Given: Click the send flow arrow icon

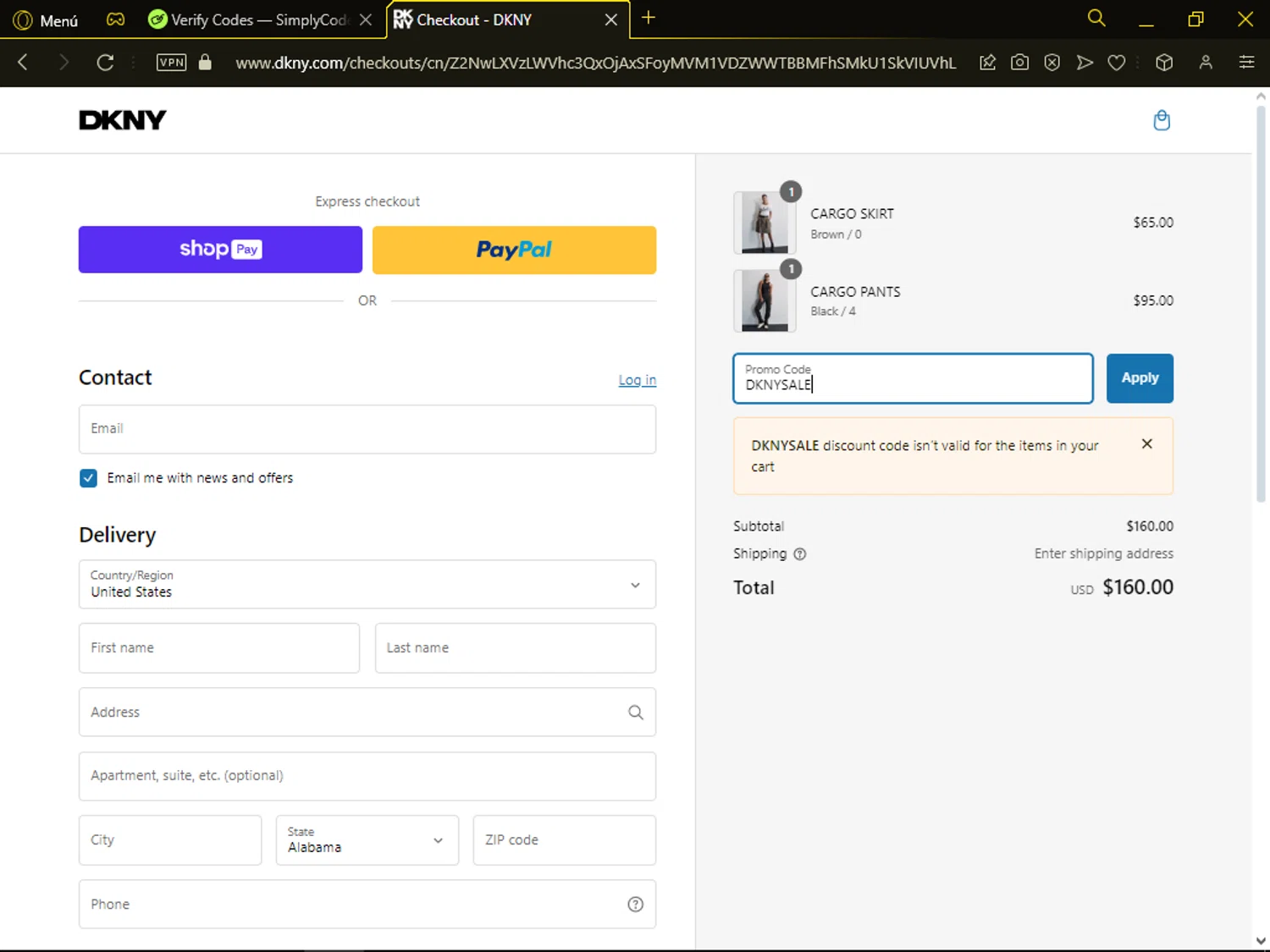Looking at the screenshot, I should [1085, 62].
